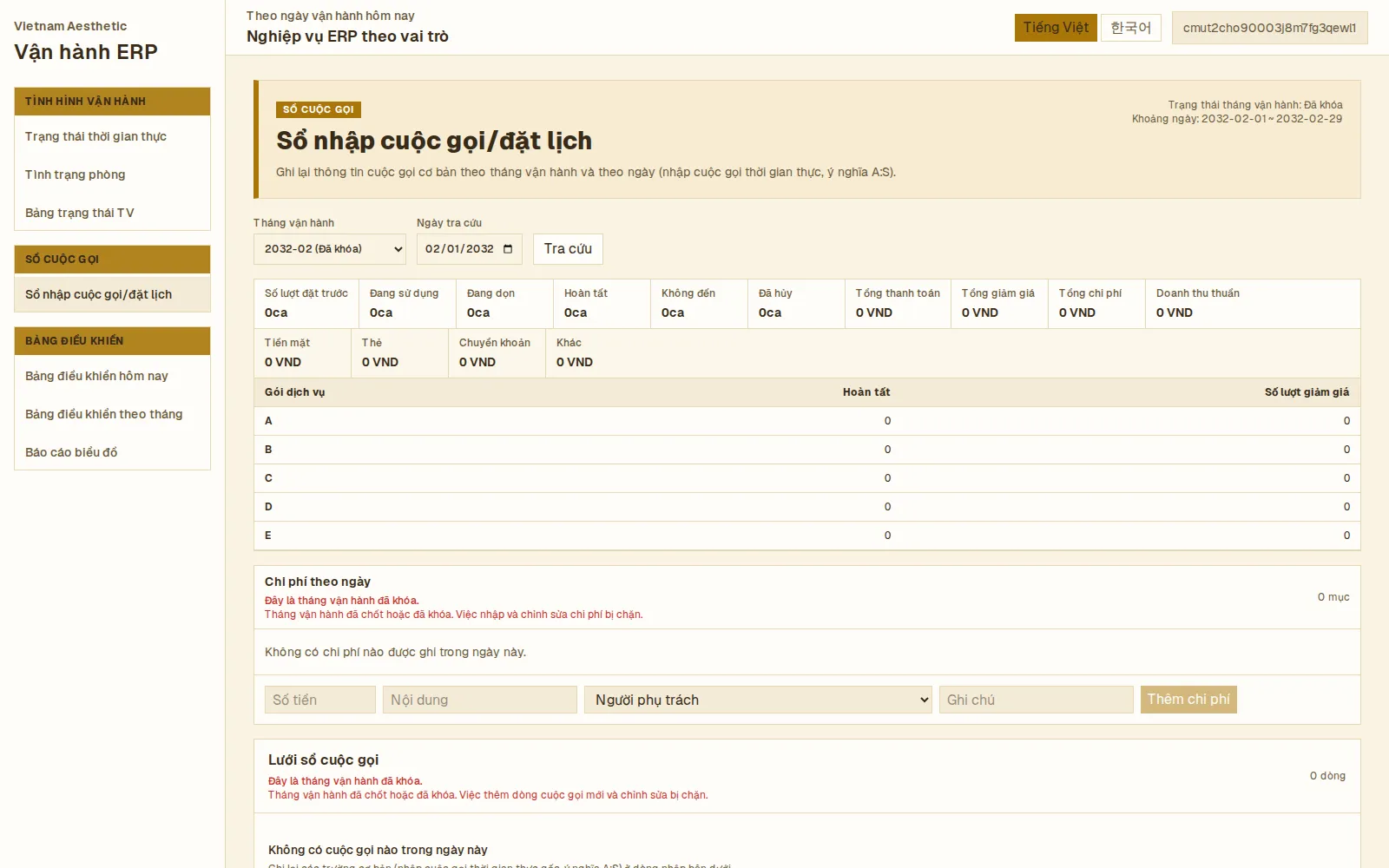Click the Gói dịch vụ column header
The width and height of the screenshot is (1389, 868).
pos(295,392)
